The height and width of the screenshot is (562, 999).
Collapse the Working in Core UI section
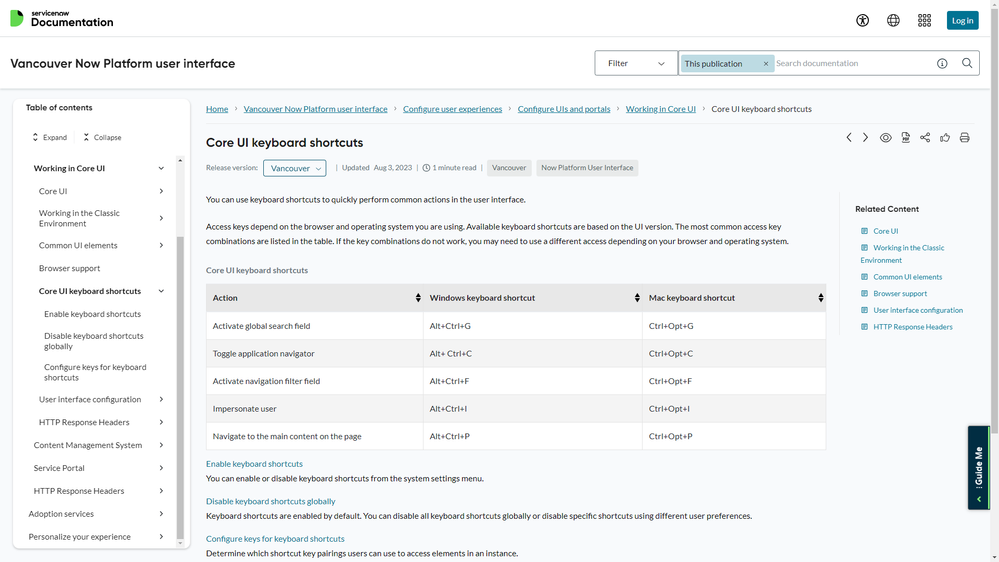(161, 168)
